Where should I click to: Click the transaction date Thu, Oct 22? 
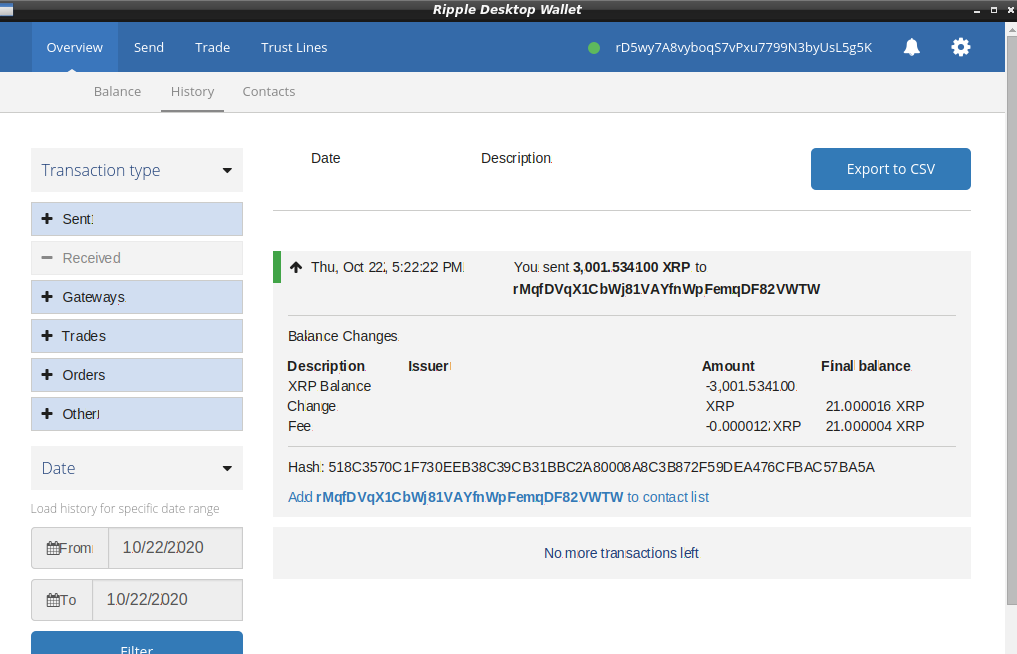coord(387,267)
